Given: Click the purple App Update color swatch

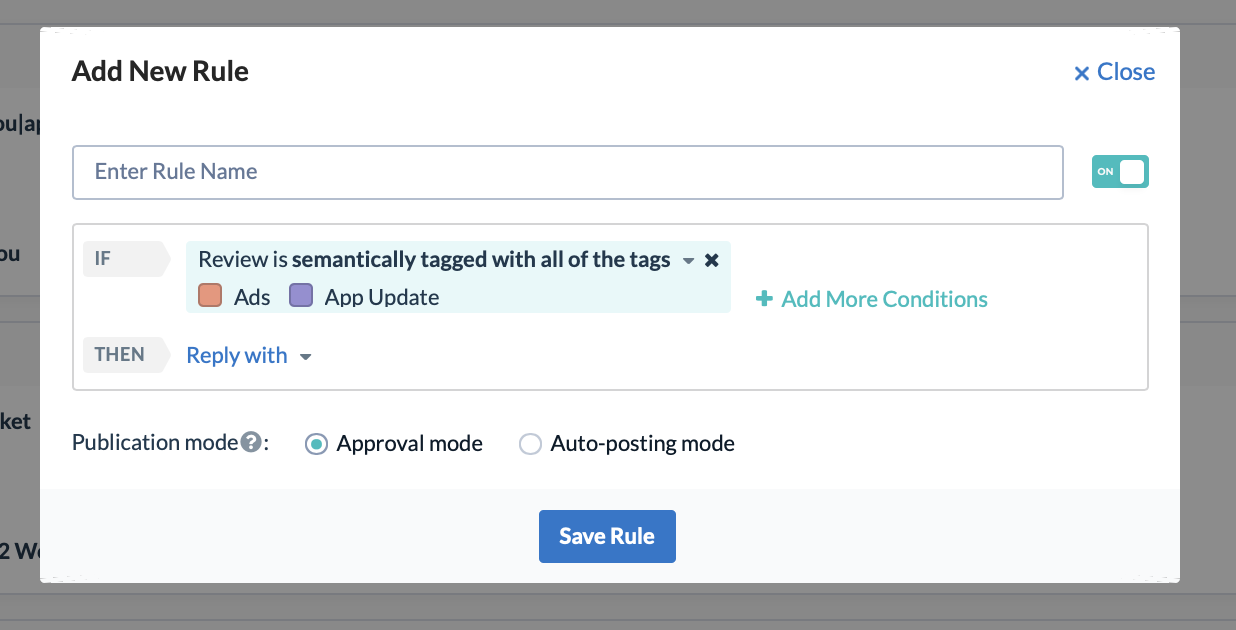Looking at the screenshot, I should [301, 296].
